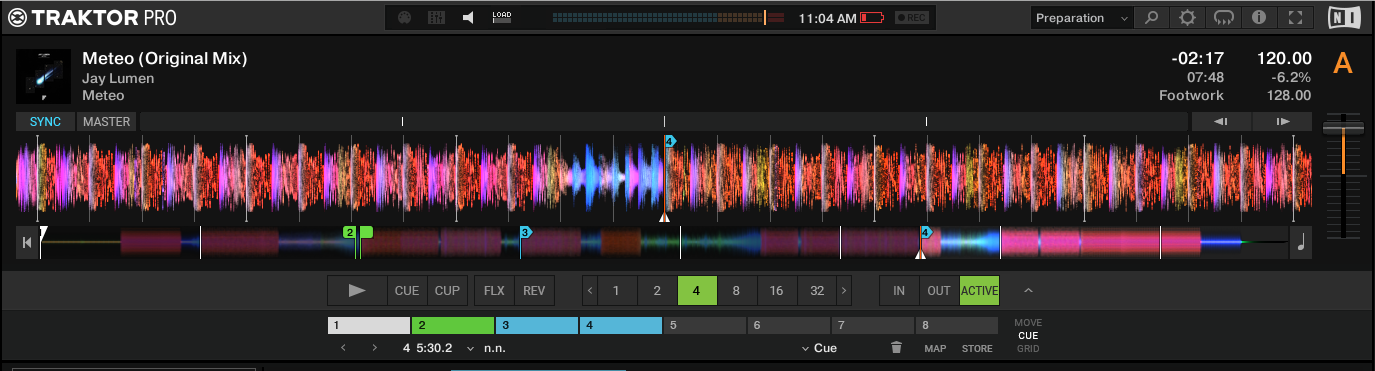The image size is (1375, 371).
Task: Click the CPU LOAD meter
Action: [502, 18]
